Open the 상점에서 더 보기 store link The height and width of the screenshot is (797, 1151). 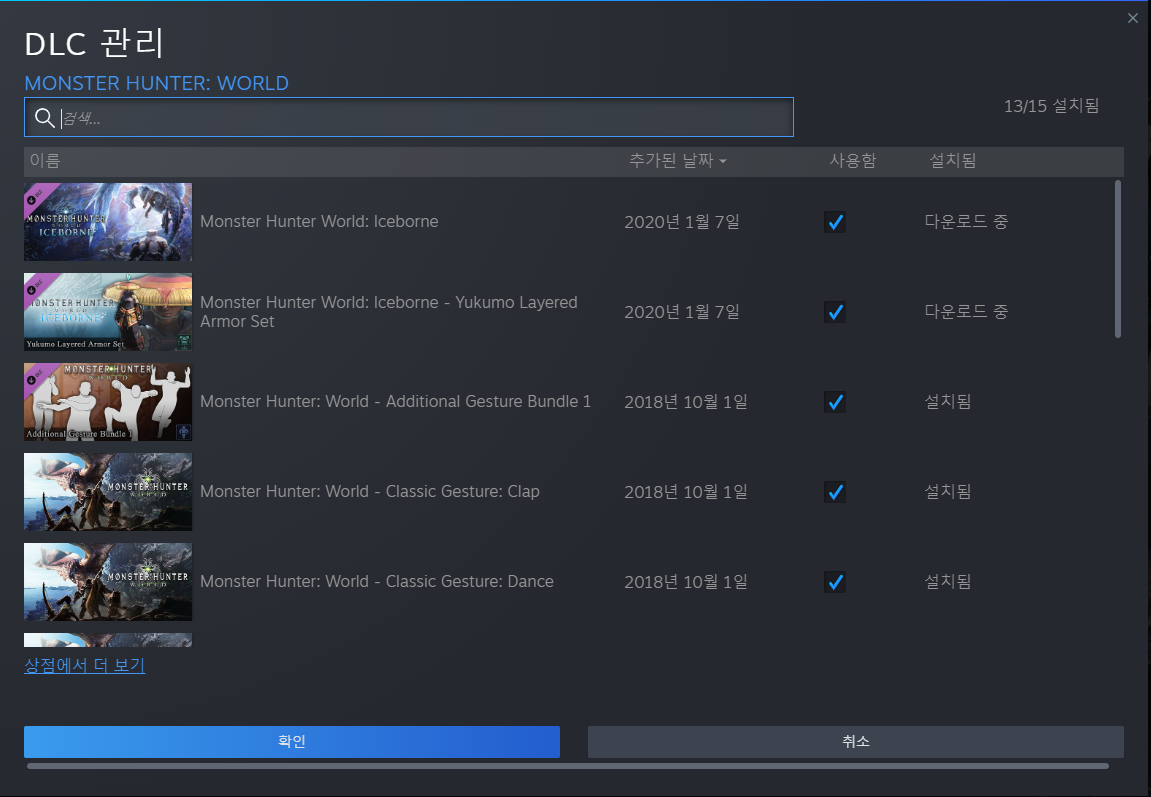(x=84, y=666)
